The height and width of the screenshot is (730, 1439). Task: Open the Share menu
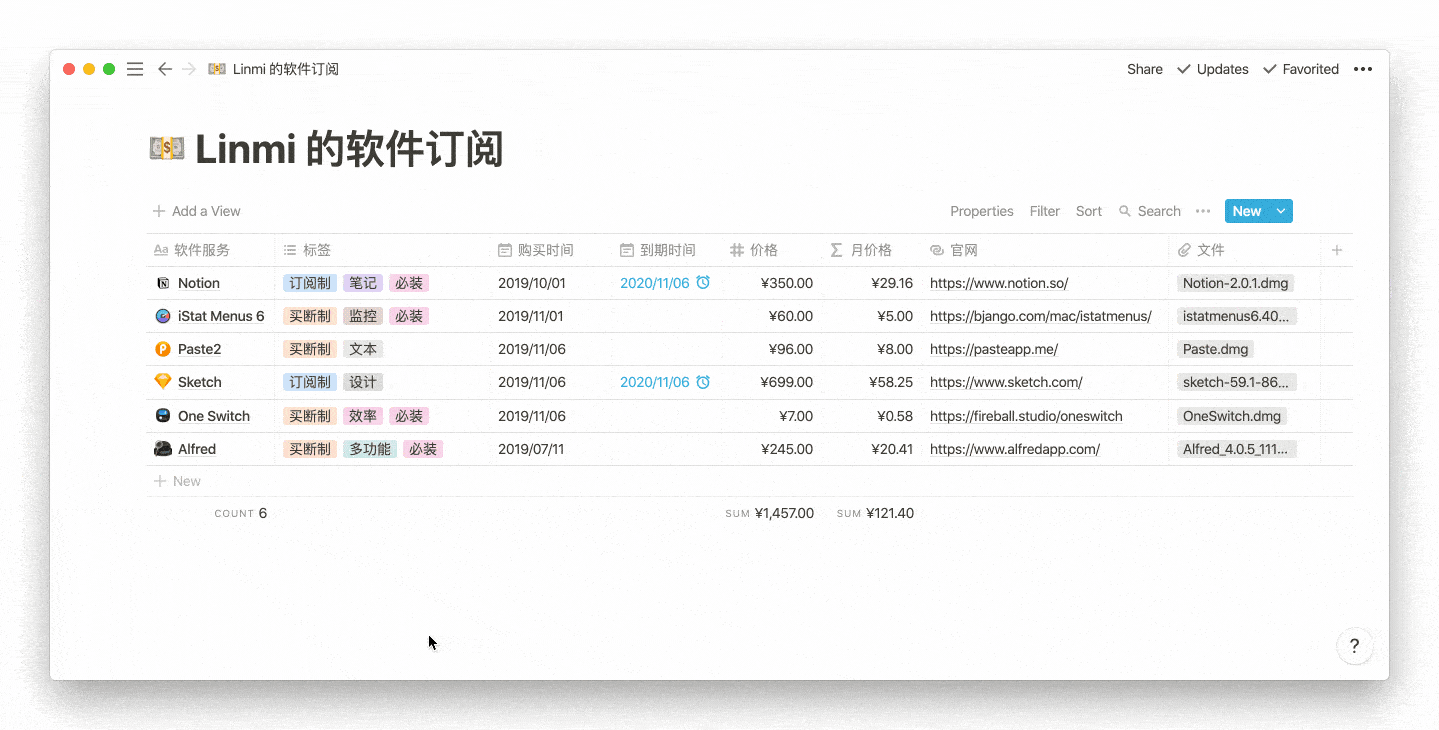click(1145, 69)
